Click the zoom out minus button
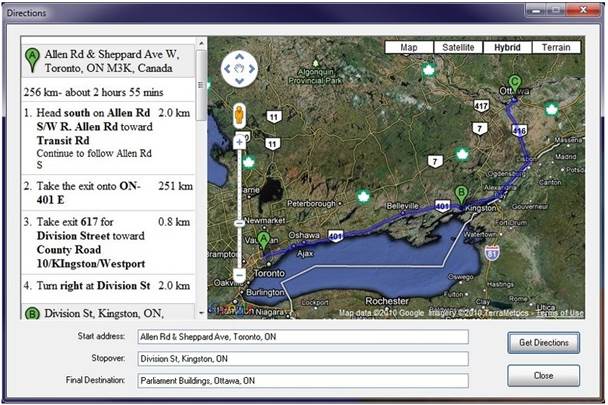The height and width of the screenshot is (405, 608). 239,274
